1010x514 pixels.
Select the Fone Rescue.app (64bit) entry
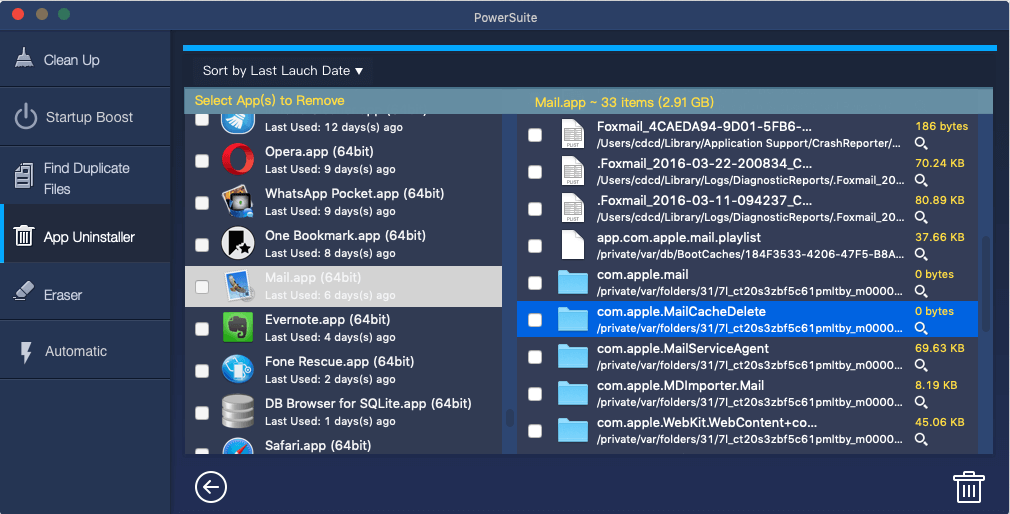343,370
